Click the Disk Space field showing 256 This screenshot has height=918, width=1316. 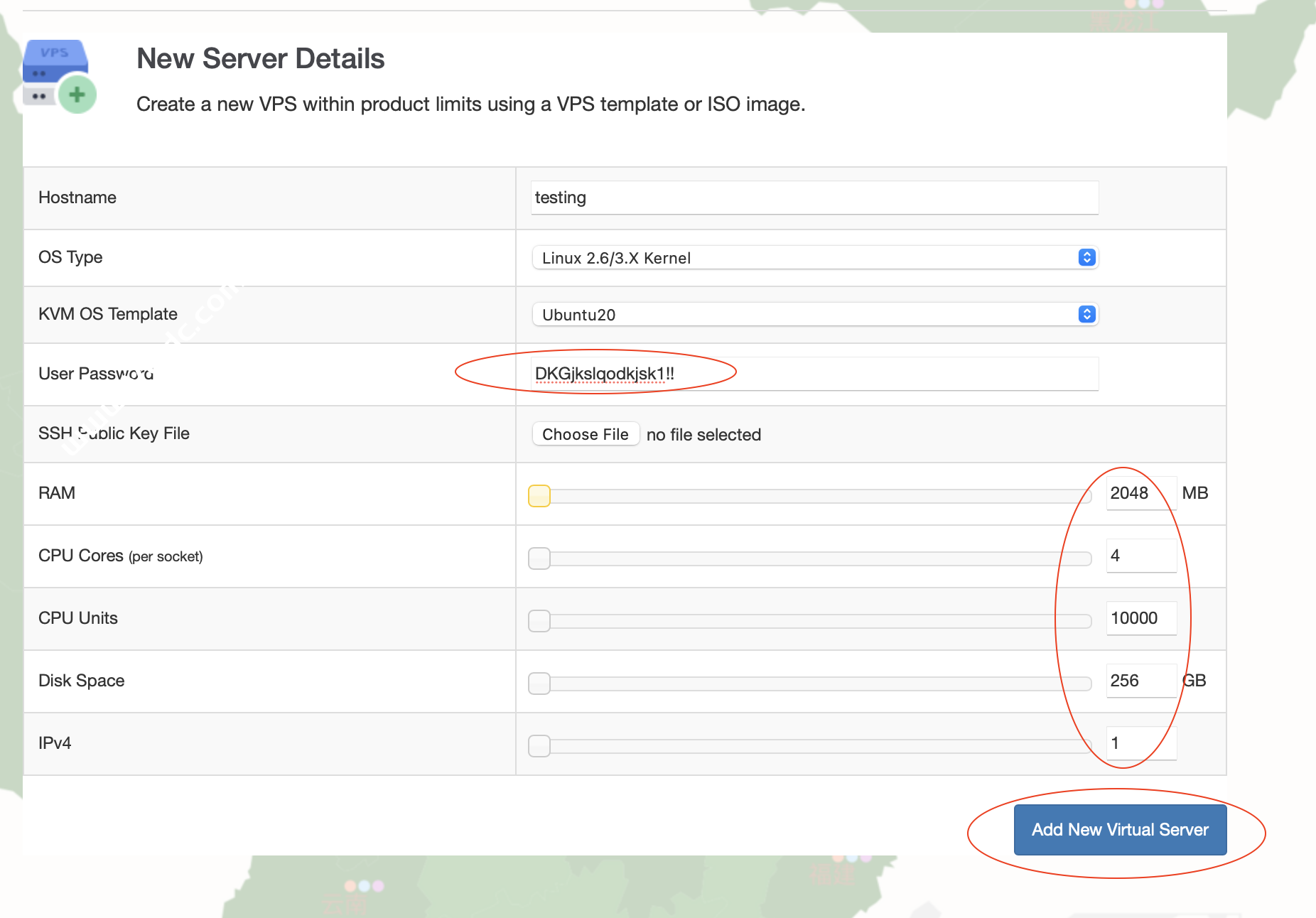click(x=1140, y=681)
